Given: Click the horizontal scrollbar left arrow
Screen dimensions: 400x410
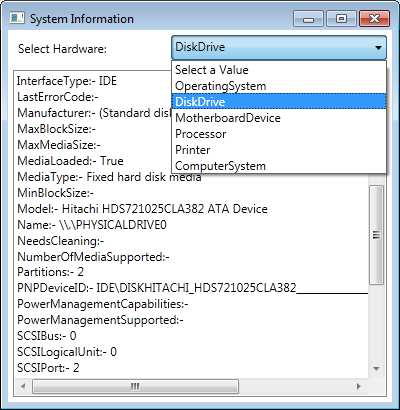Looking at the screenshot, I should pyautogui.click(x=23, y=386).
